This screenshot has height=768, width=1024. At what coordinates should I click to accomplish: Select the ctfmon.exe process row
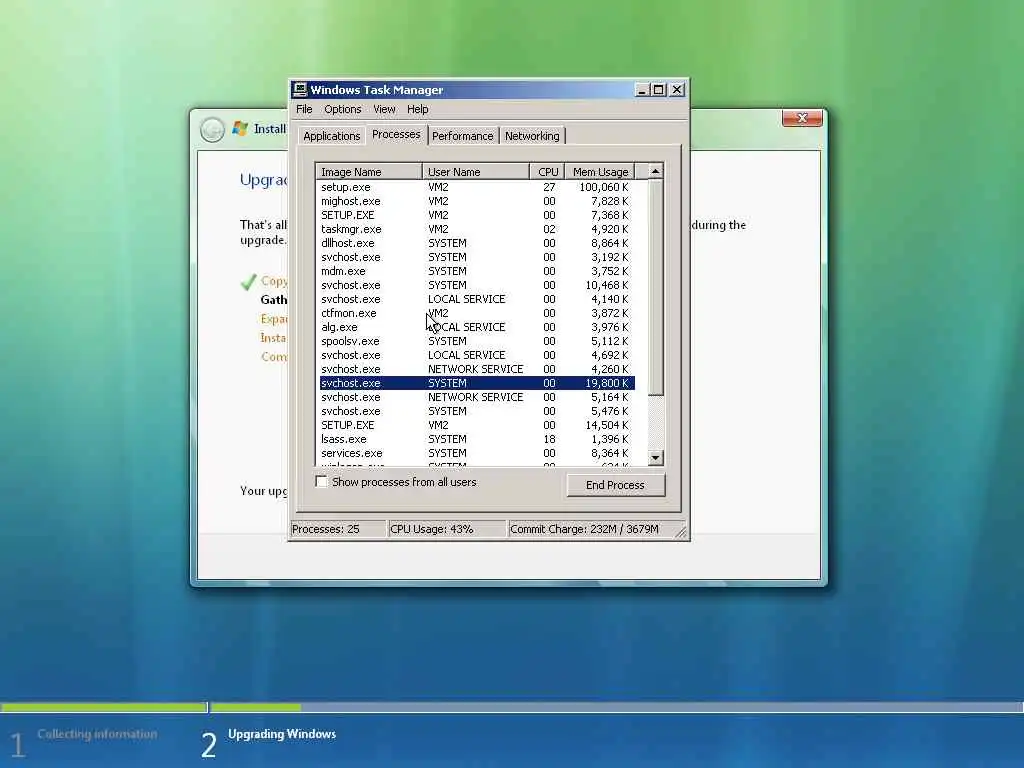tap(477, 313)
